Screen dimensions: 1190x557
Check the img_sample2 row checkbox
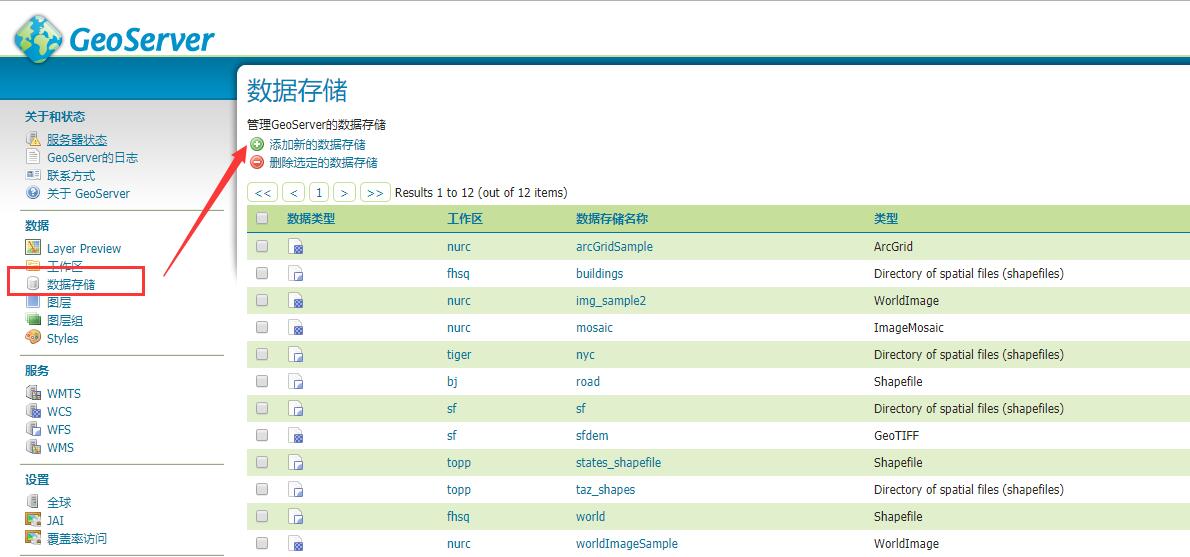click(x=262, y=300)
